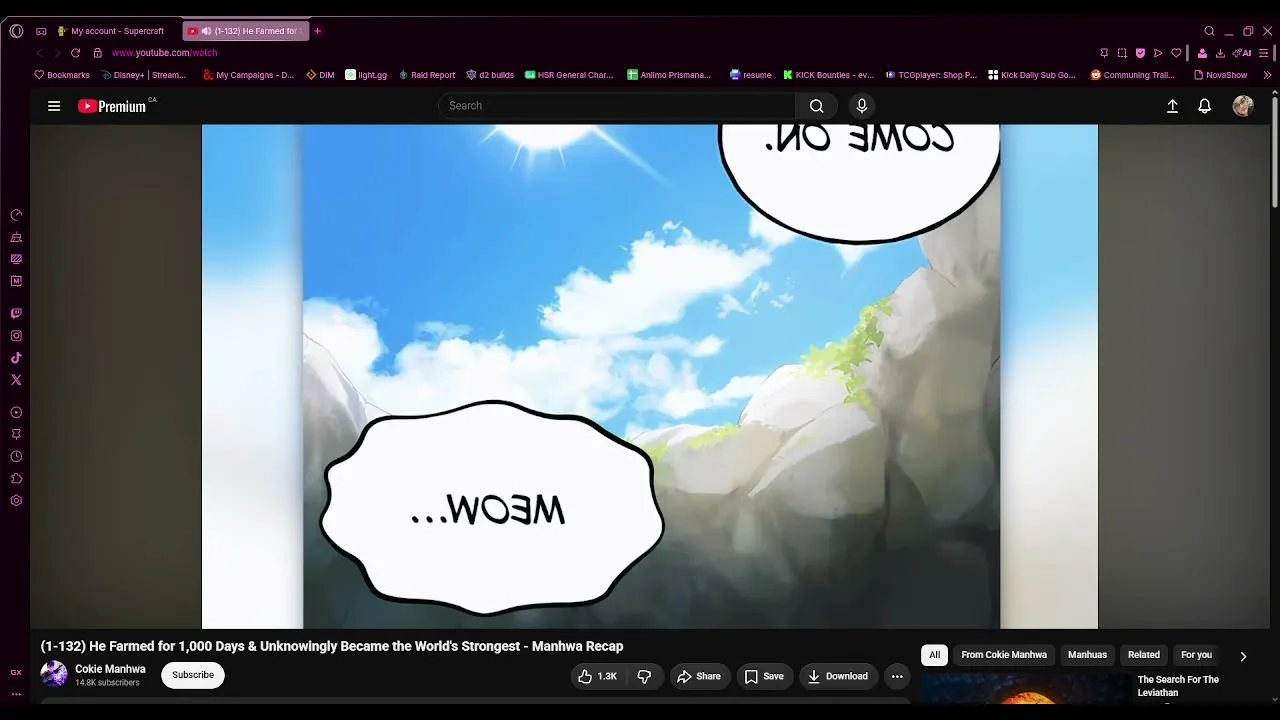1280x720 pixels.
Task: Download the video
Action: (838, 677)
